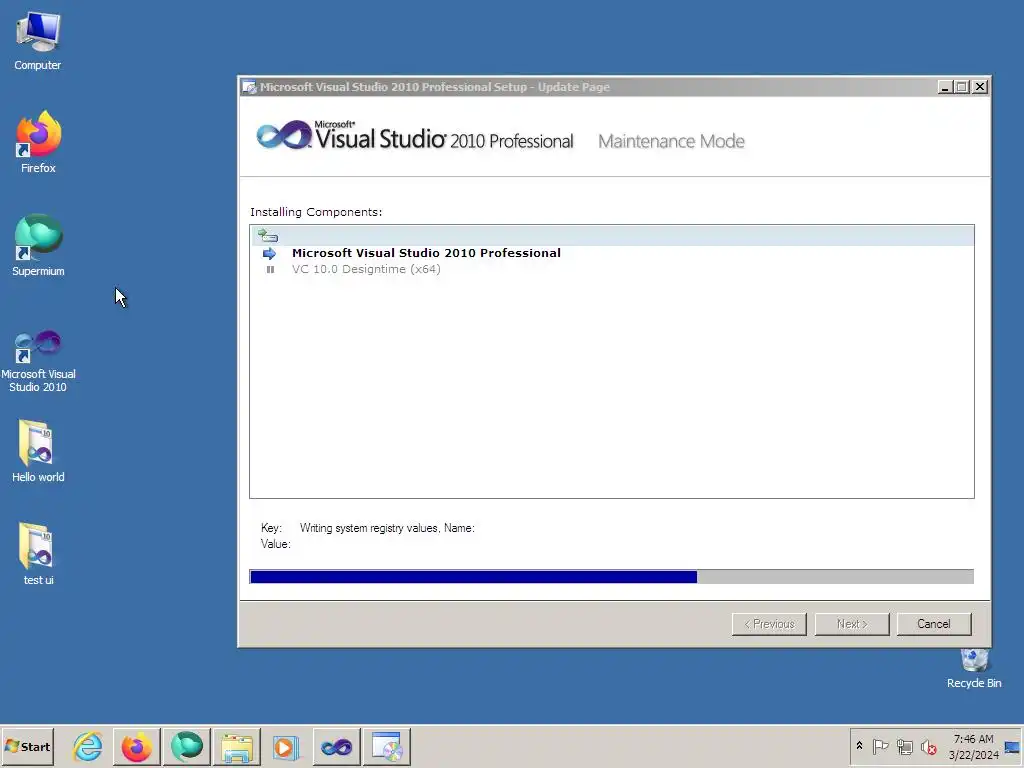Click the Start button in taskbar
Screen dimensions: 1024x768
pyautogui.click(x=27, y=746)
